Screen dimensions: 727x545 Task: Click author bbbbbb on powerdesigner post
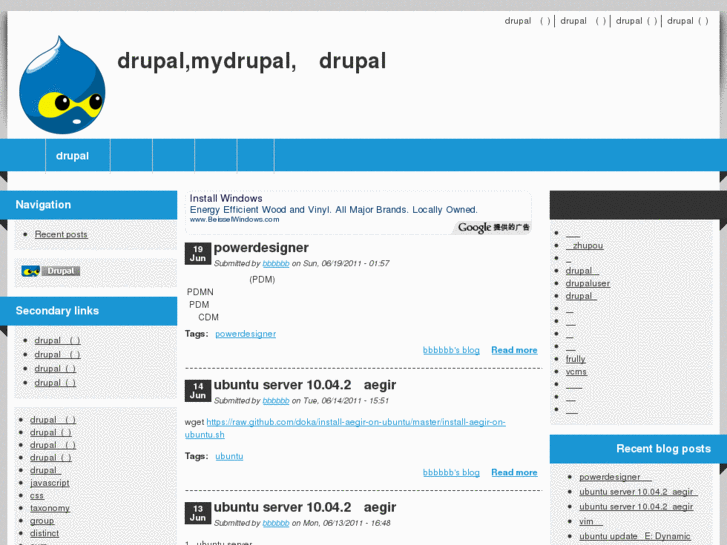[276, 263]
